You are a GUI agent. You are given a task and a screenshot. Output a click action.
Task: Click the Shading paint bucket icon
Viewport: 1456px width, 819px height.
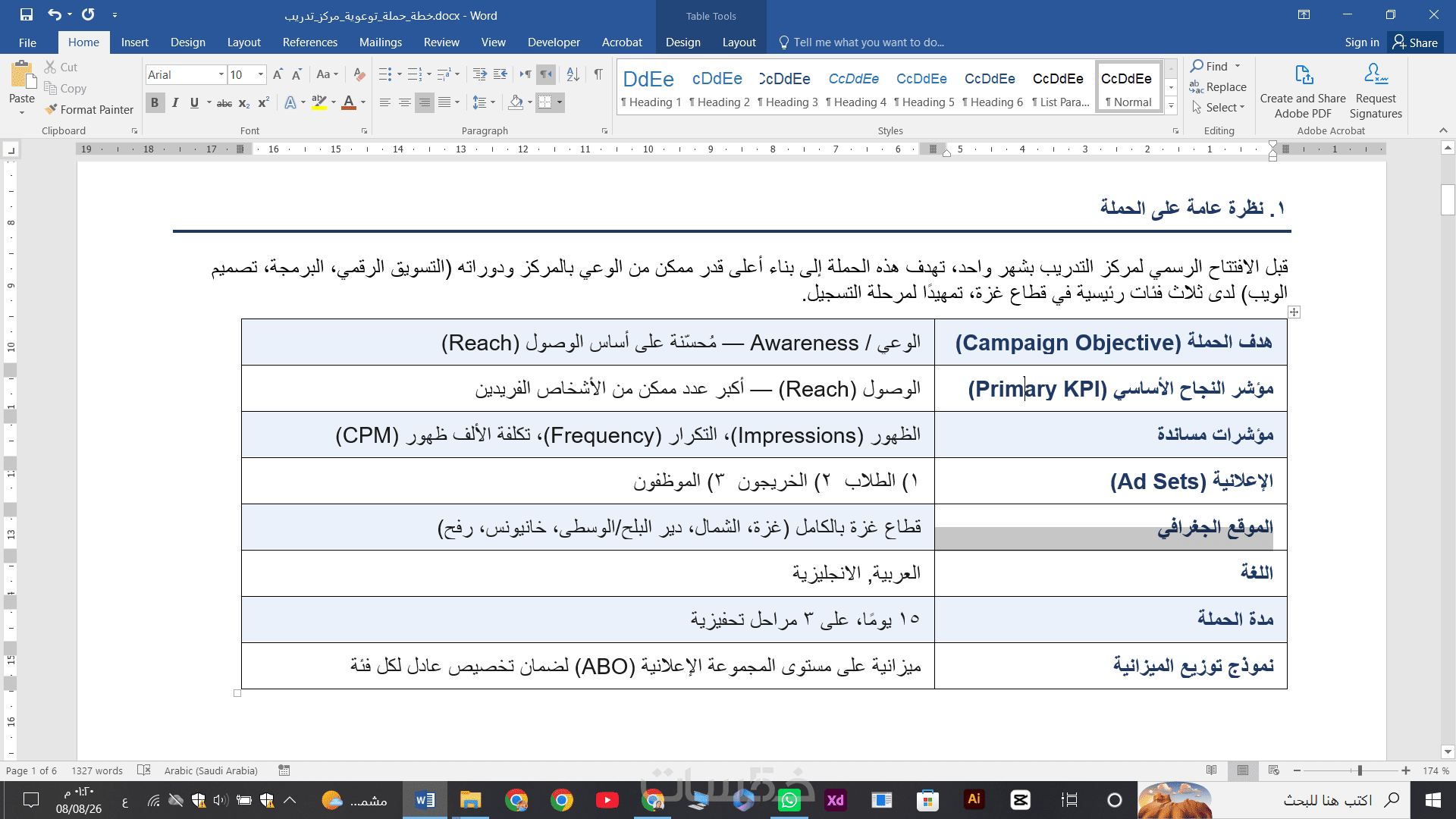coord(516,102)
